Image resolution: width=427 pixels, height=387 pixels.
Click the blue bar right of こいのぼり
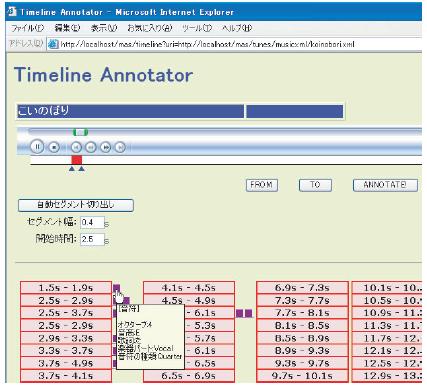pyautogui.click(x=295, y=111)
